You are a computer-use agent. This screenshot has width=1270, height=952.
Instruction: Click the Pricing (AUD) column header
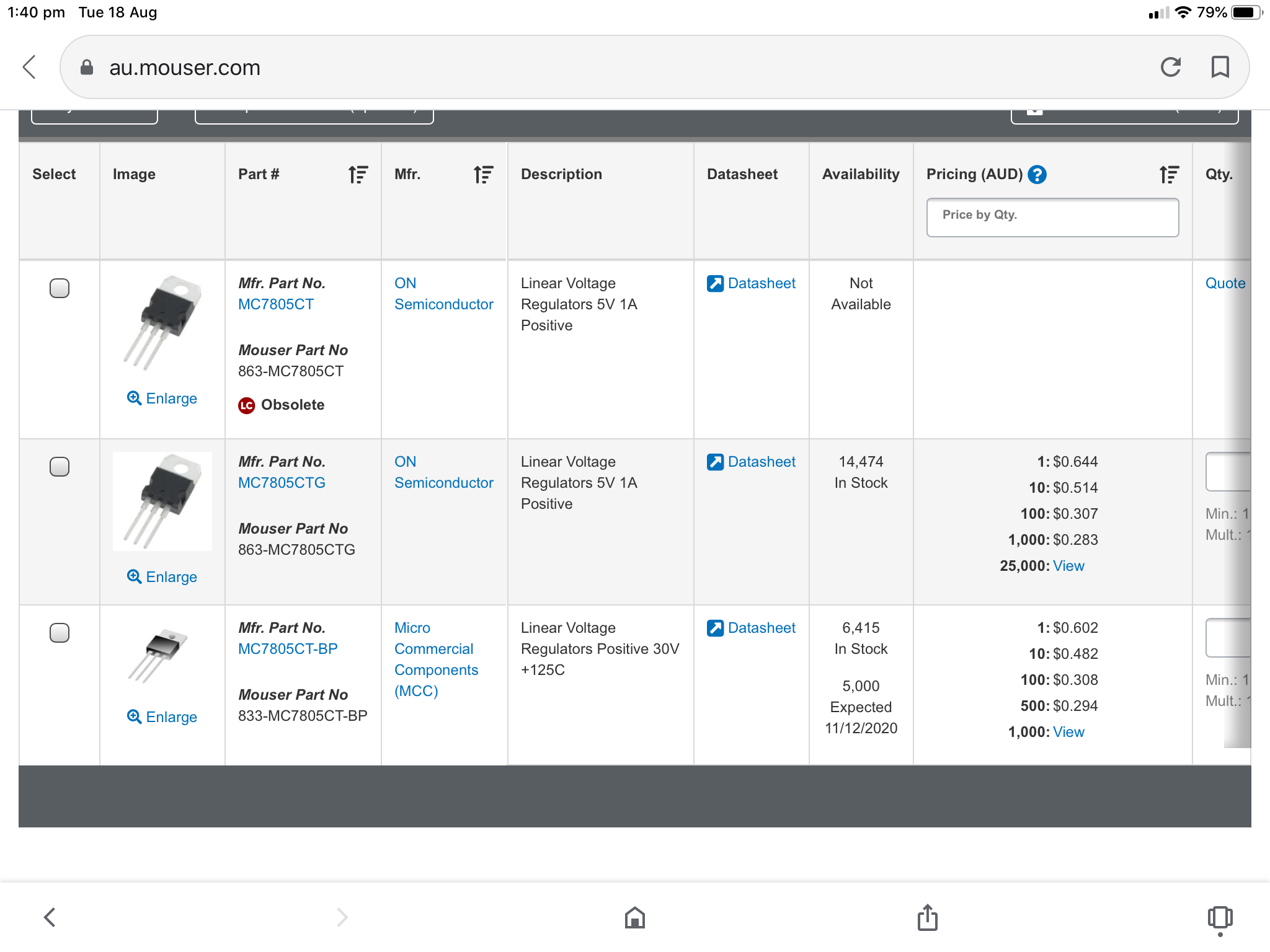pyautogui.click(x=974, y=175)
